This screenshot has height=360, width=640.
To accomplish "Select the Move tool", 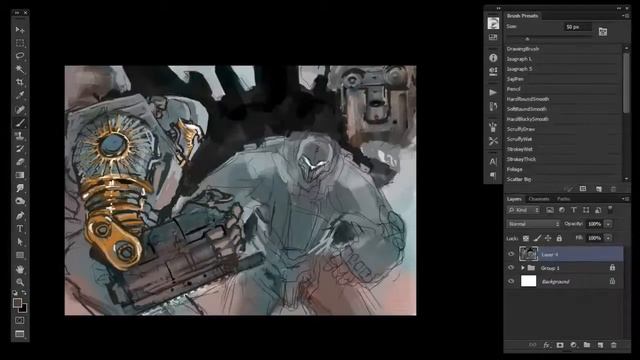I will tap(20, 30).
